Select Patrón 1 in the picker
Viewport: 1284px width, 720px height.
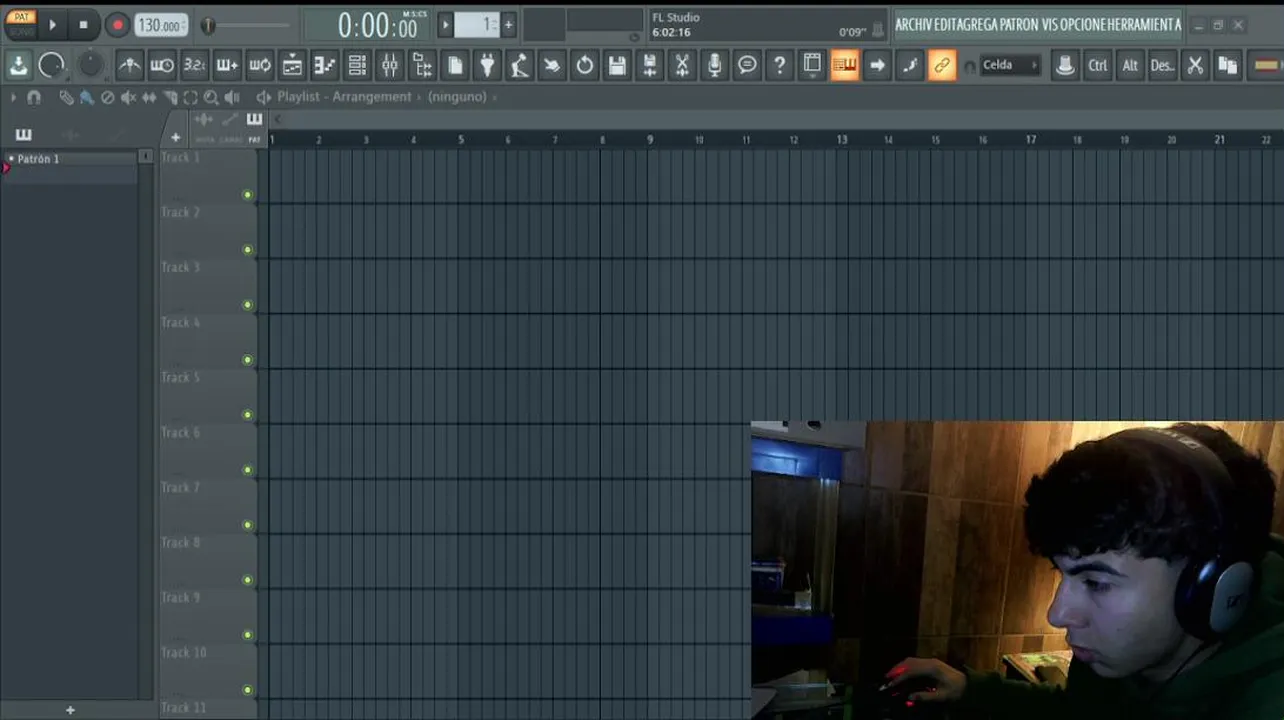click(x=71, y=158)
